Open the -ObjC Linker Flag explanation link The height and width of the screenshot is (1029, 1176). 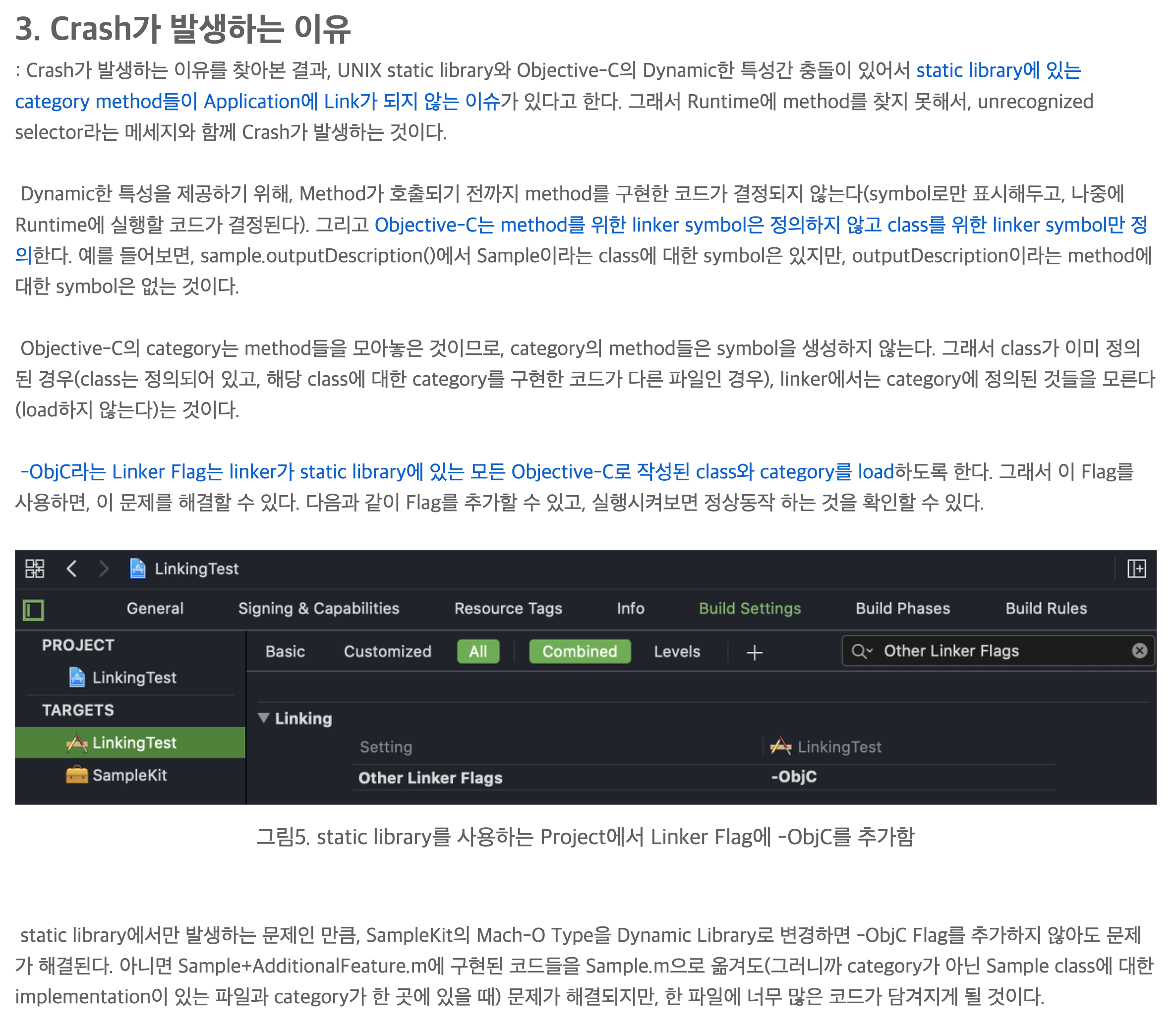tap(457, 471)
